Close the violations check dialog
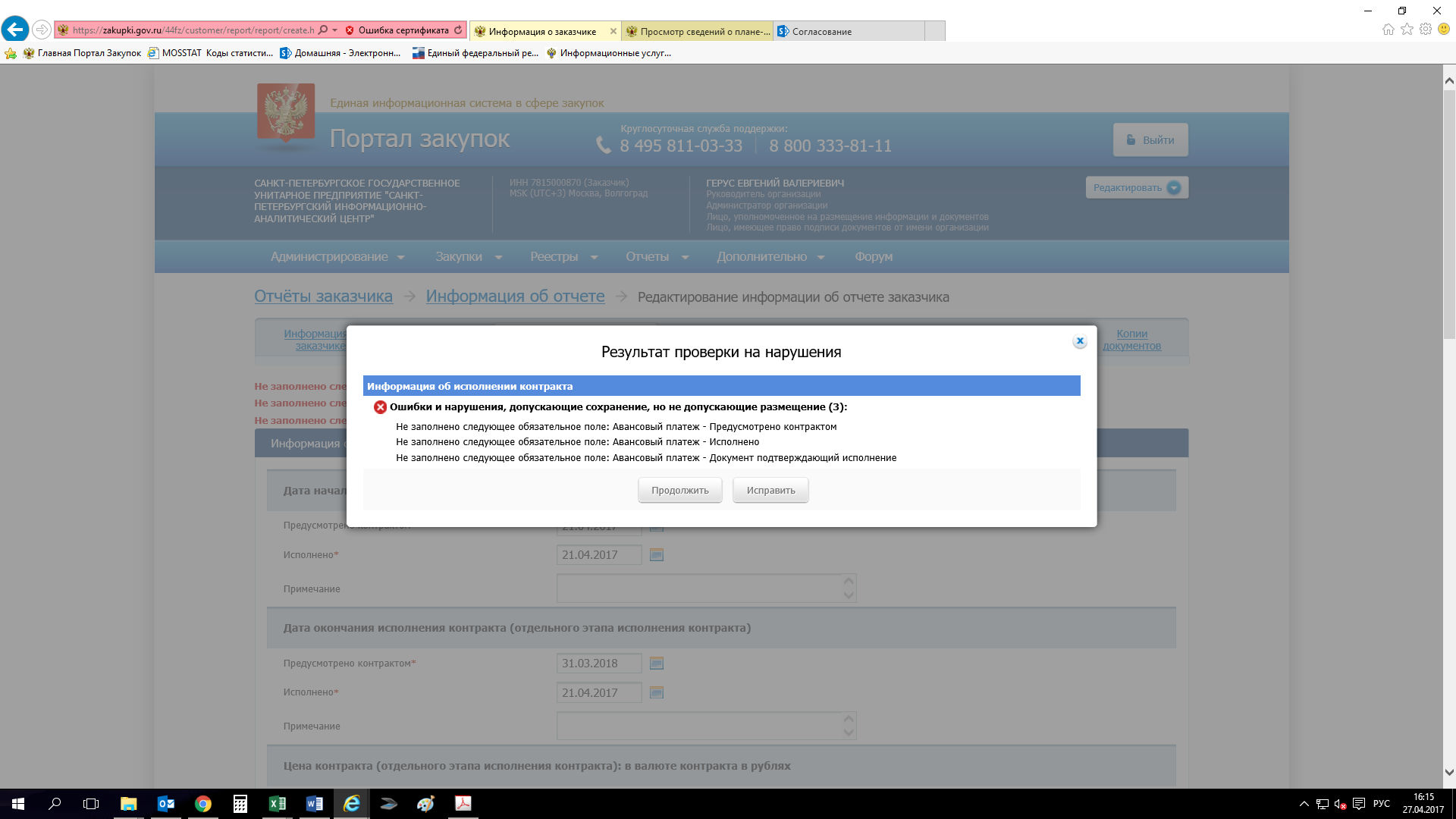Image resolution: width=1456 pixels, height=819 pixels. [x=1080, y=341]
